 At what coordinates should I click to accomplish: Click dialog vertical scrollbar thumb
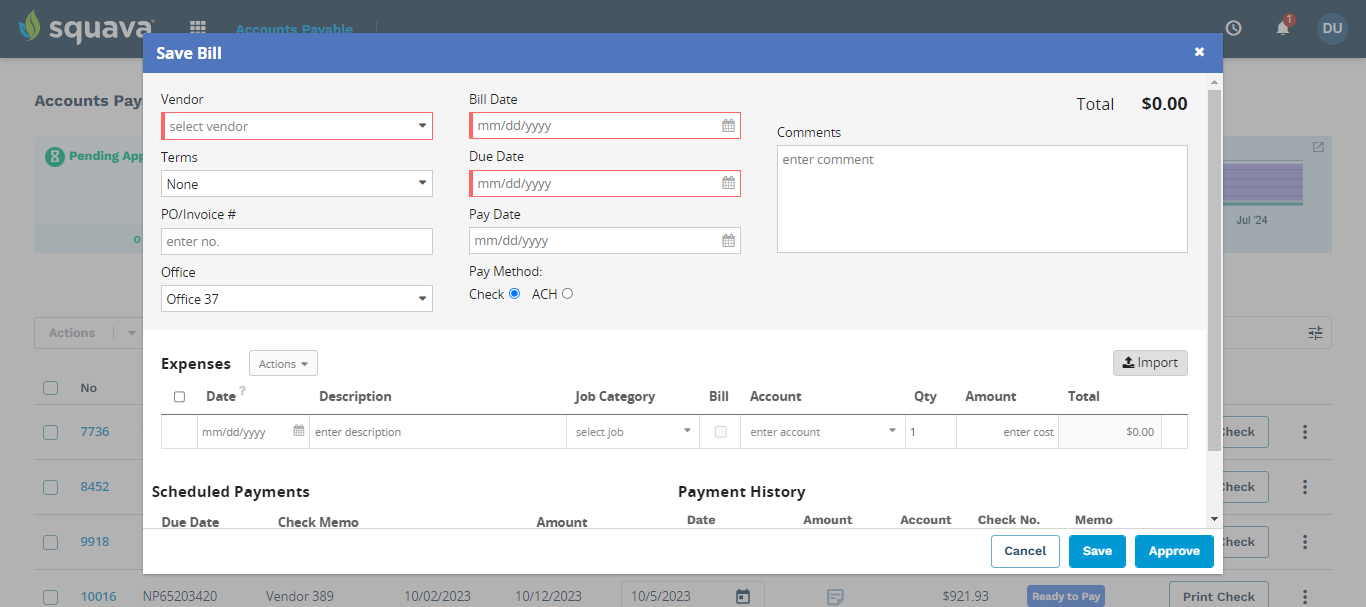pos(1214,270)
